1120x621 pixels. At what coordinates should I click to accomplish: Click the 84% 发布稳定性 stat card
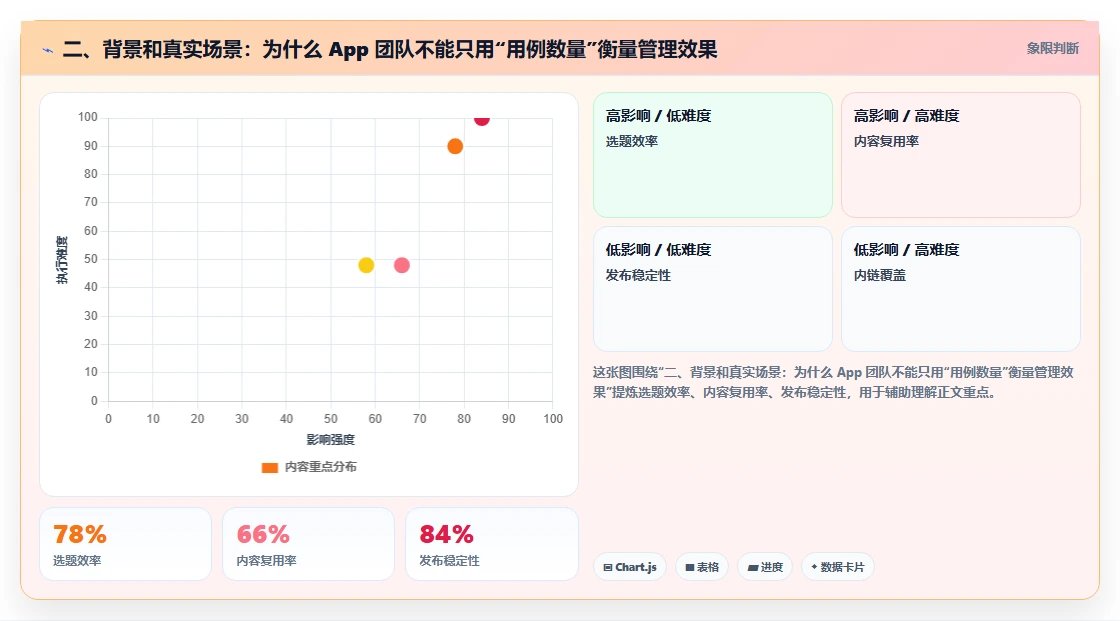point(491,544)
